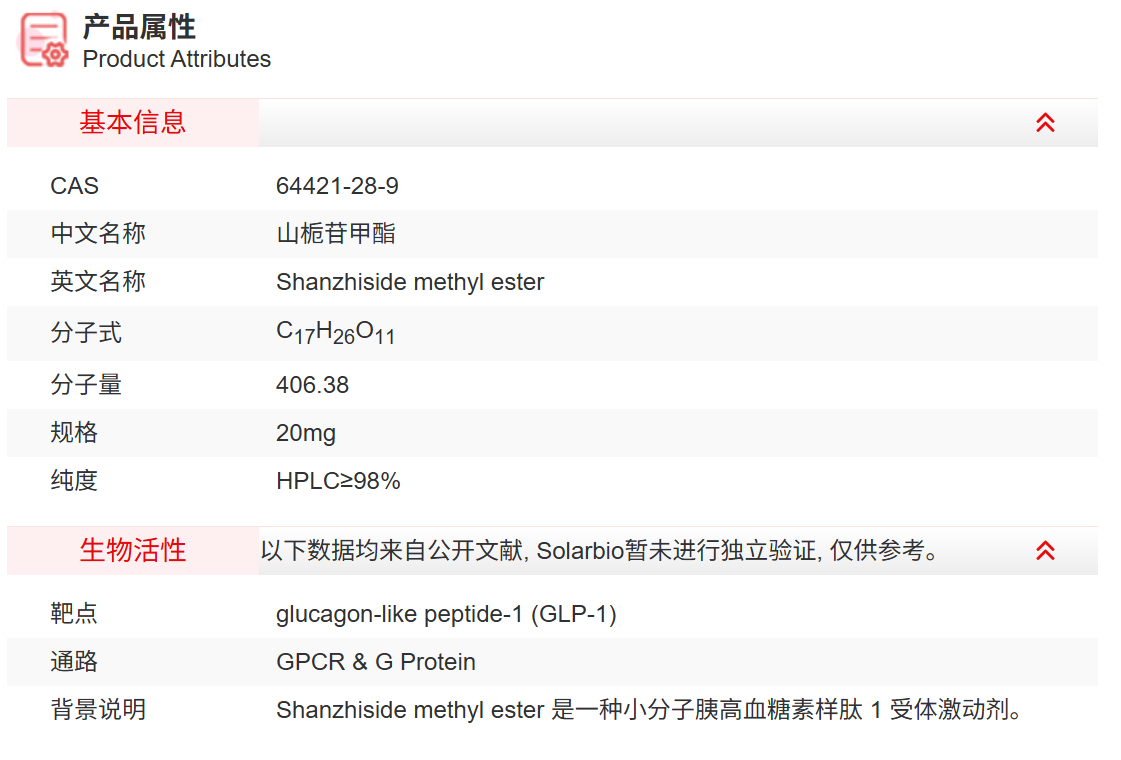Select the 生物活性 section header

coord(133,551)
